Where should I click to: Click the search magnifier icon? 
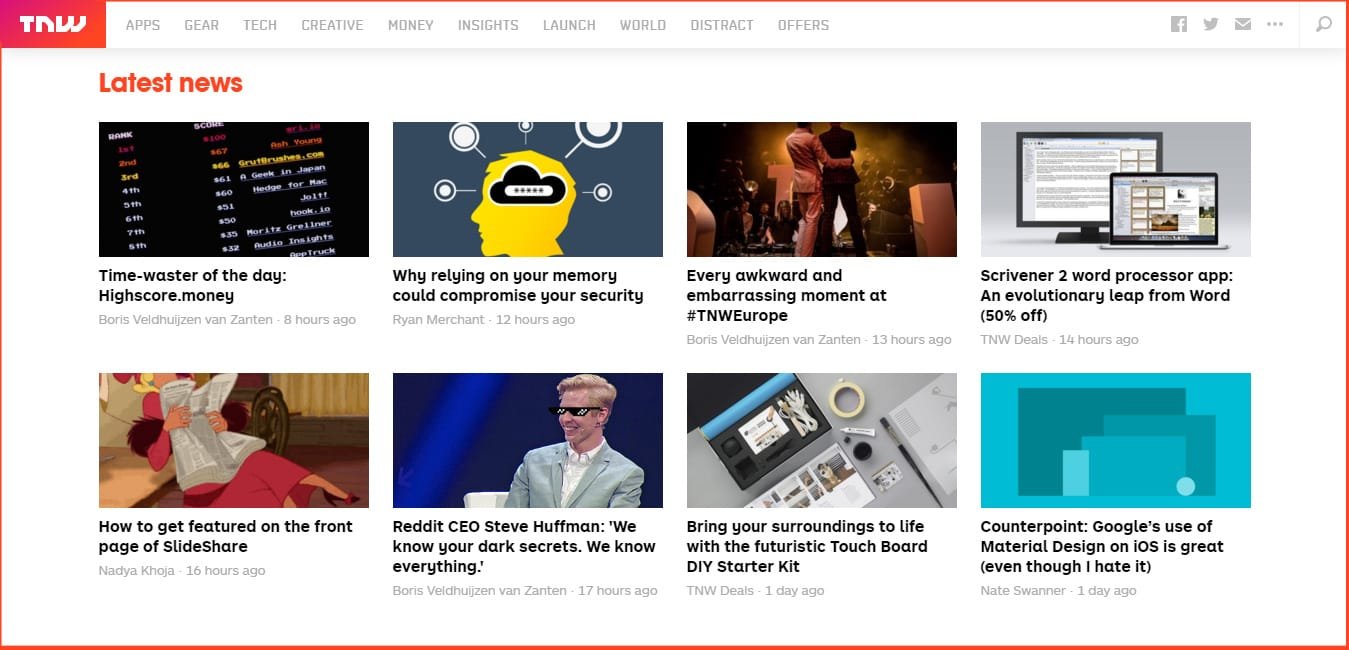1324,24
